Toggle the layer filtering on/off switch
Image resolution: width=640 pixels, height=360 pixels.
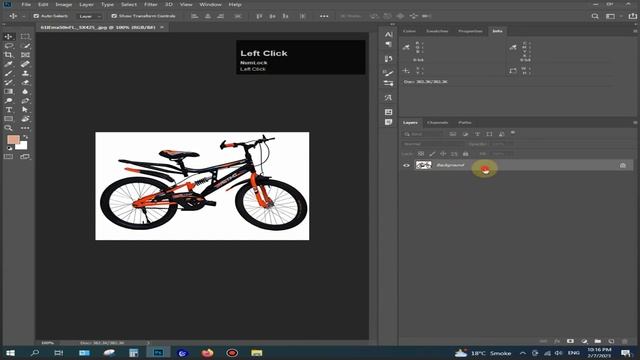coord(513,133)
